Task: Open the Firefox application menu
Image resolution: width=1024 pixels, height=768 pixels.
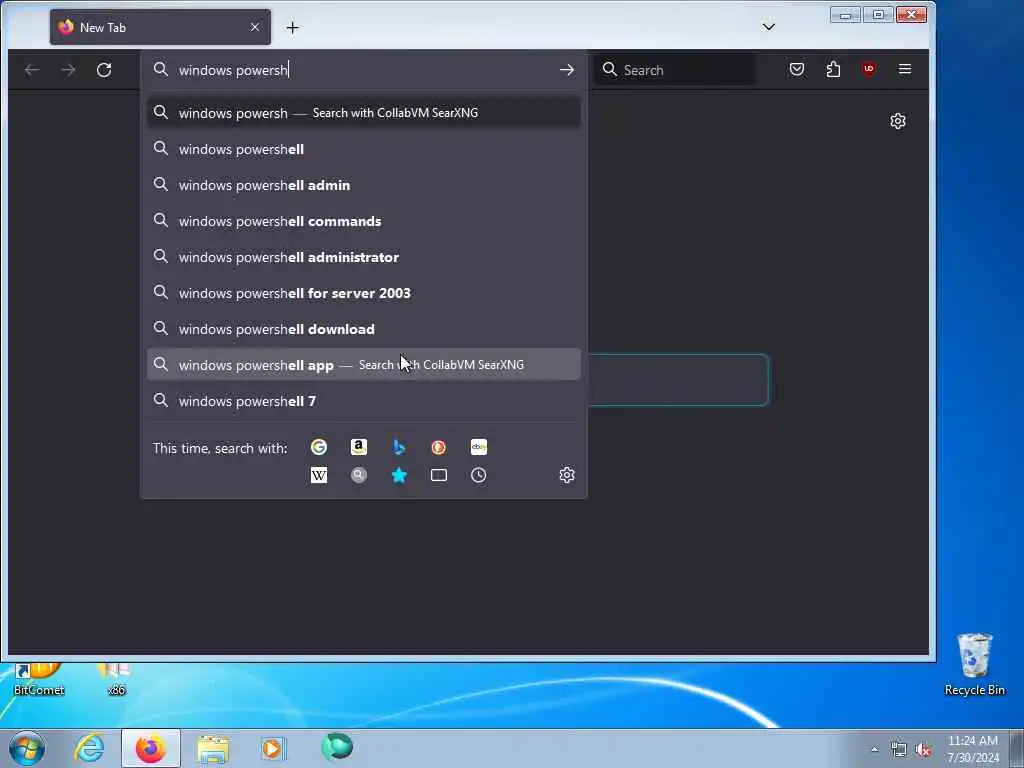Action: [904, 69]
